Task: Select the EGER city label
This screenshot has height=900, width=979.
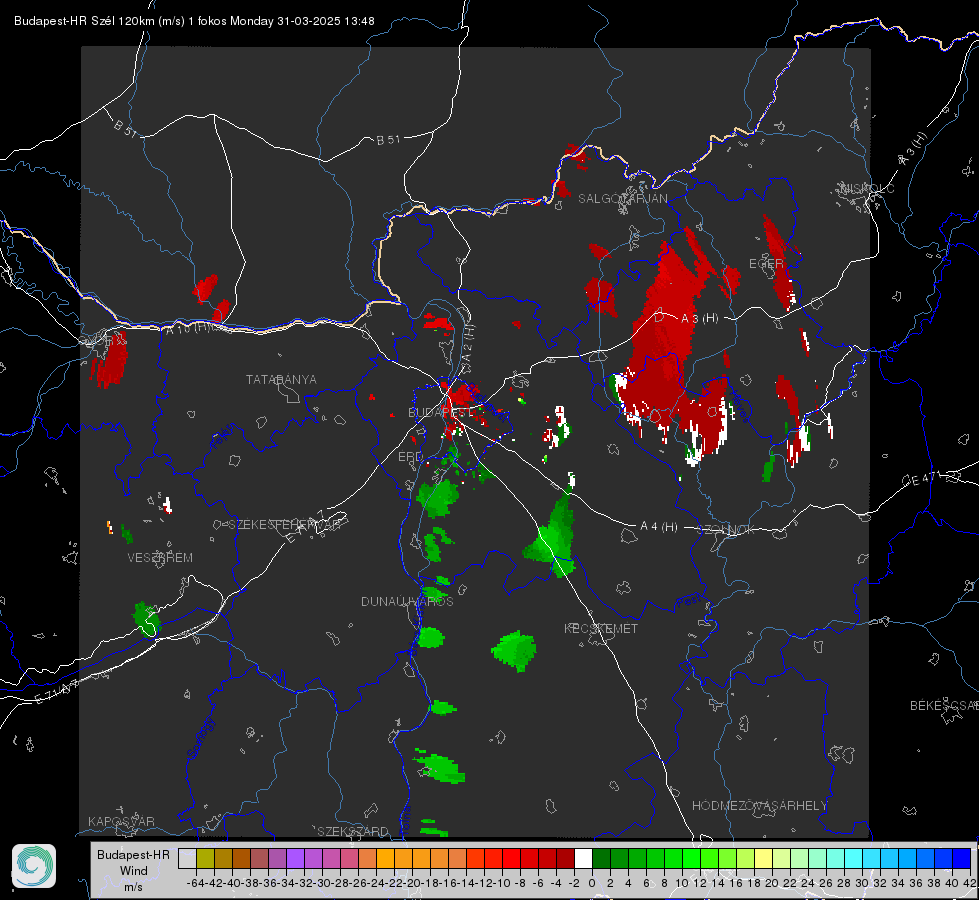Action: (x=766, y=264)
